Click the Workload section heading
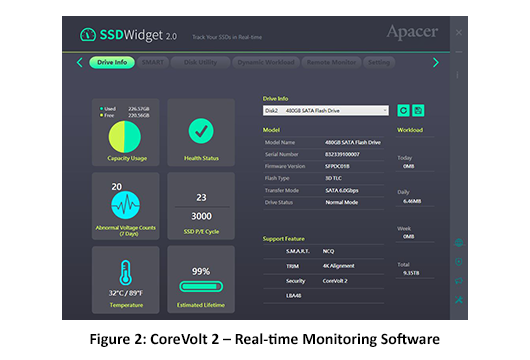This screenshot has width=530, height=360. pos(410,130)
